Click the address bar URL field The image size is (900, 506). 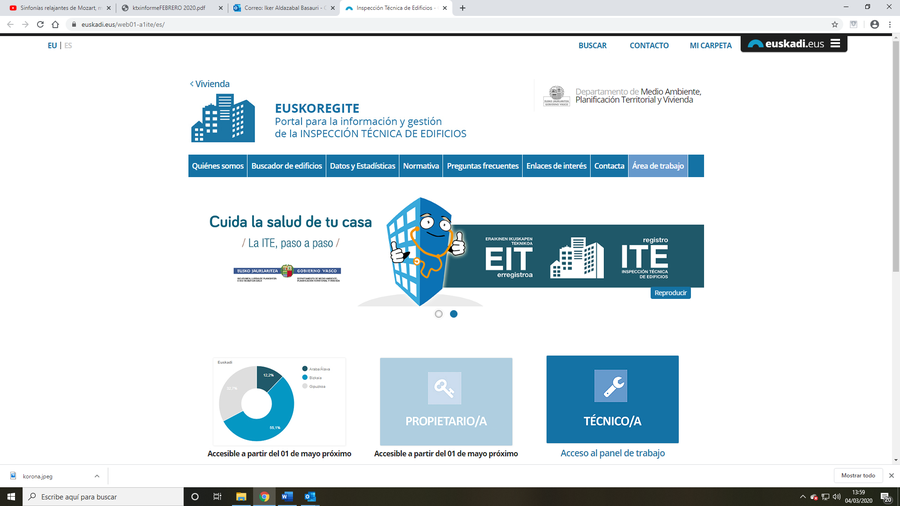[x=448, y=25]
